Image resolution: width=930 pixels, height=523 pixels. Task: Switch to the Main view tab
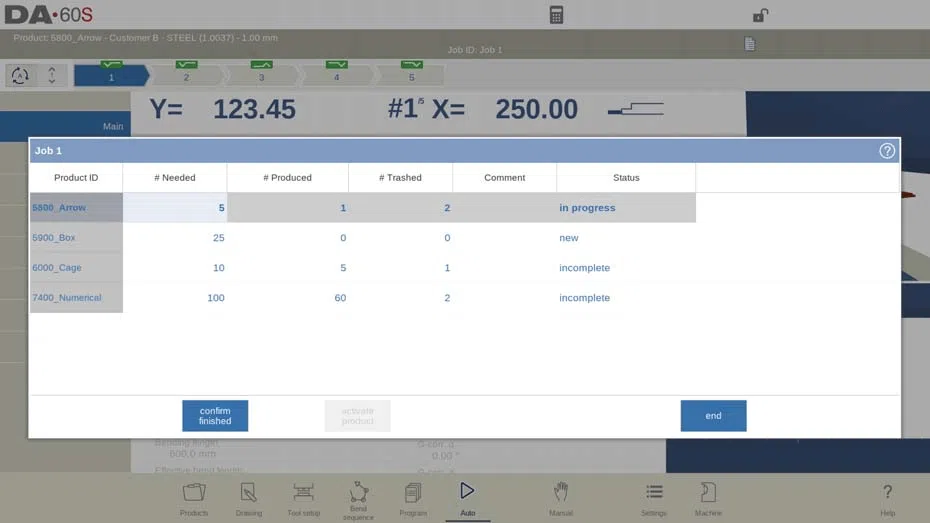(x=65, y=126)
